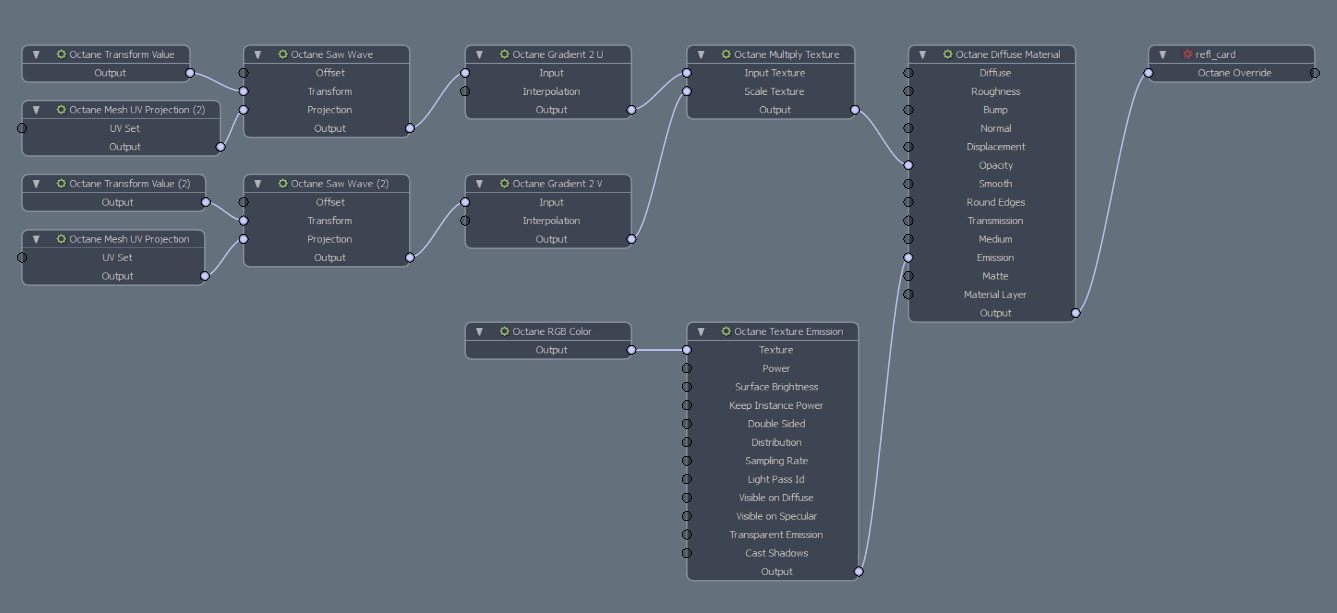
Task: Click Emission input port on Diffuse Material
Action: pyautogui.click(x=909, y=257)
